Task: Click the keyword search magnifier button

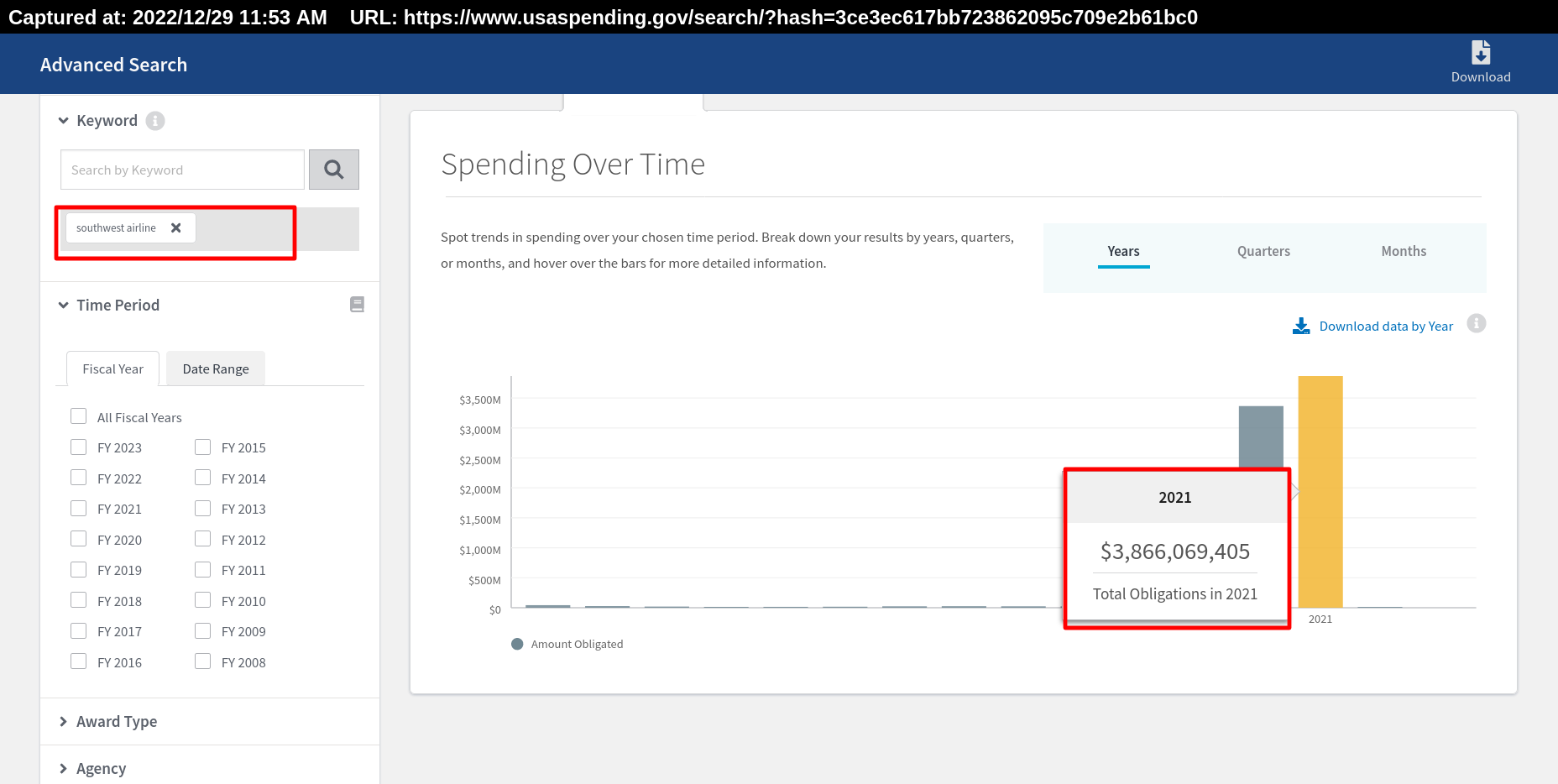Action: coord(334,170)
